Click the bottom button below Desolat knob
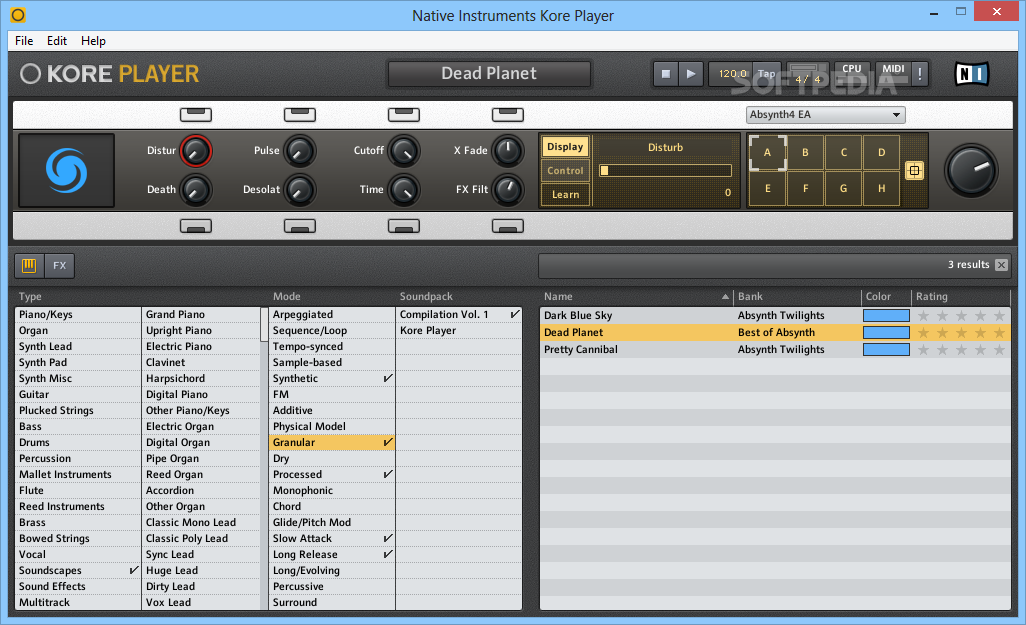This screenshot has width=1026, height=625. tap(300, 226)
